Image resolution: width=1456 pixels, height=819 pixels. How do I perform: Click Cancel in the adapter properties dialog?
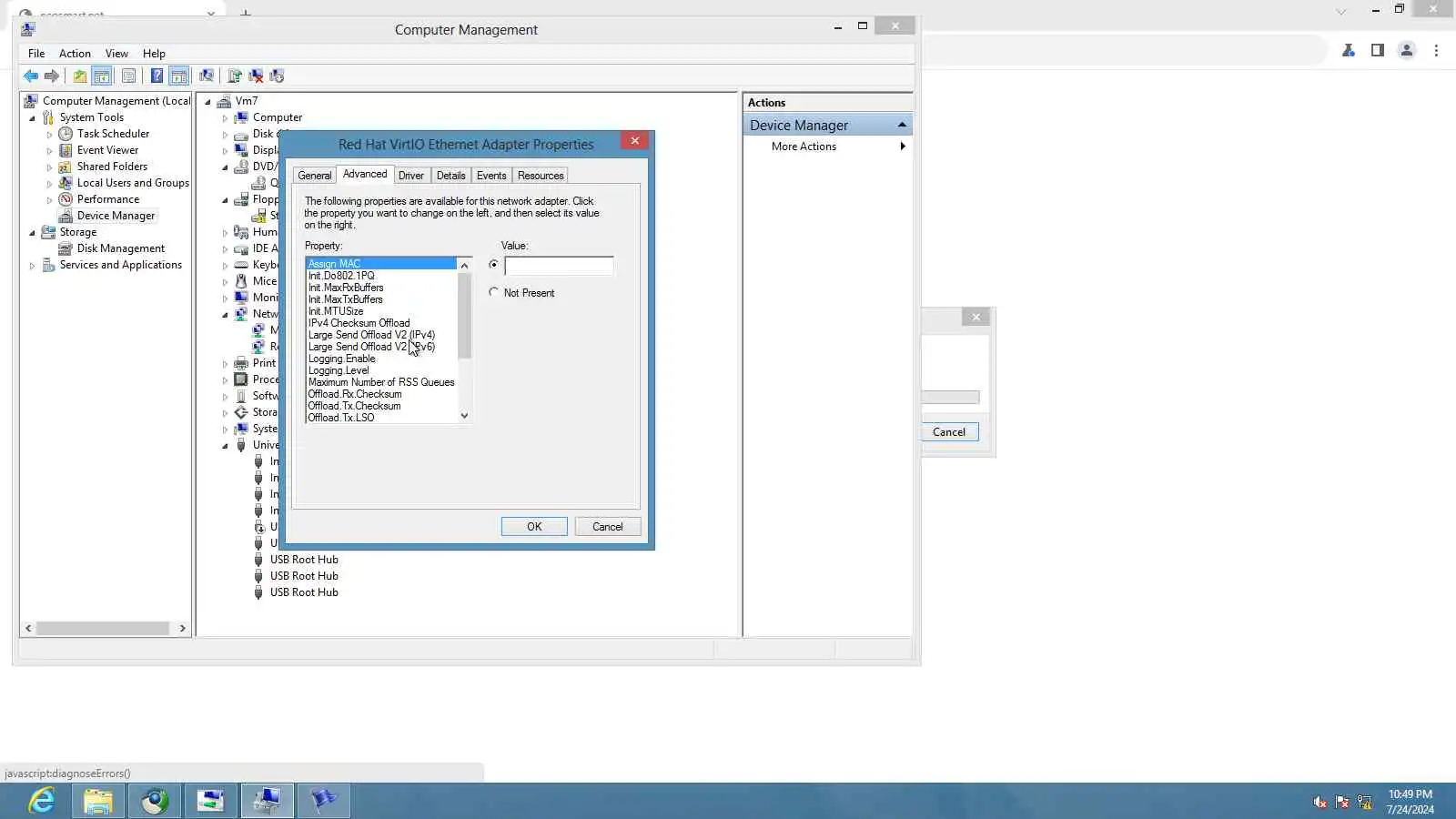coord(608,527)
